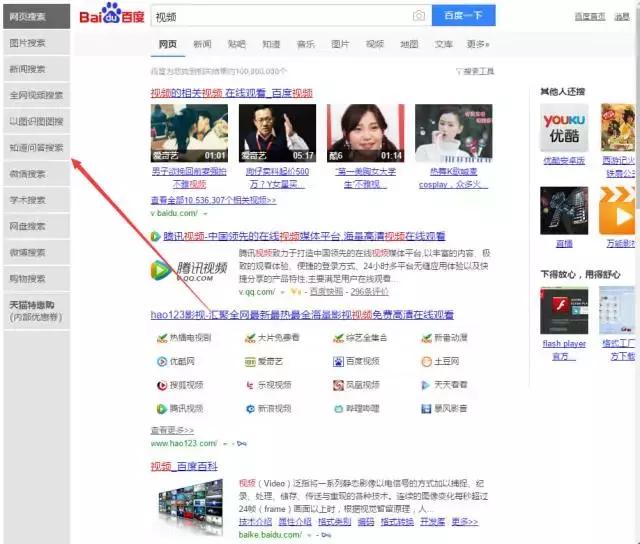Select 知道问答搜索 in sidebar
640x544 pixels.
[36, 147]
